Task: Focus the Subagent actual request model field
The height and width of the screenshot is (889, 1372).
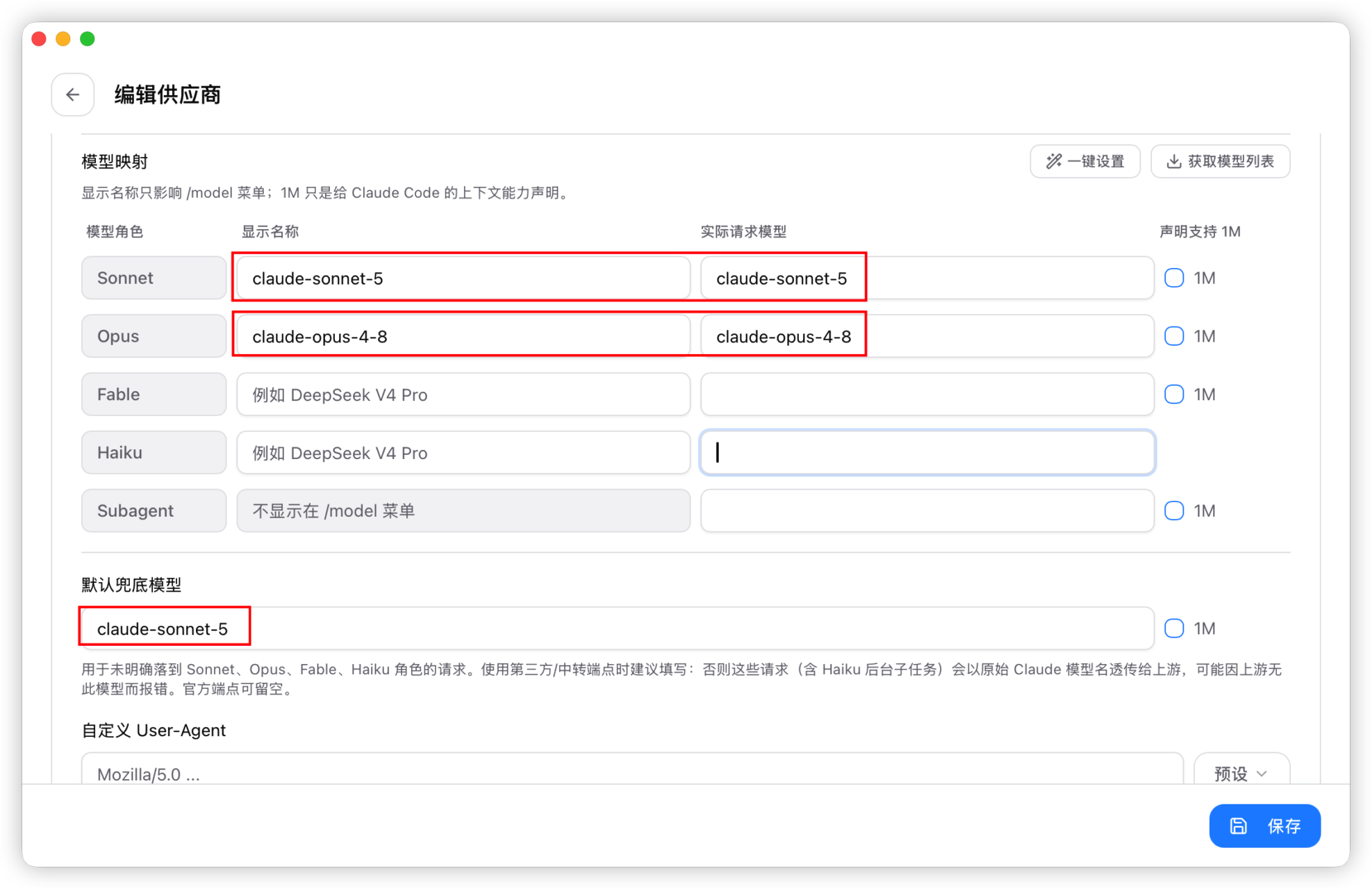Action: pos(927,510)
